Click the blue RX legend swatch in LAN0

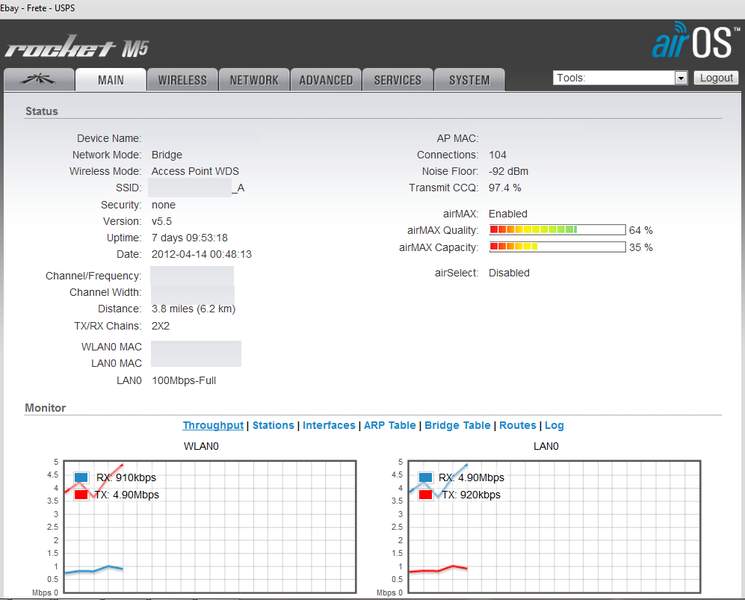[x=426, y=477]
